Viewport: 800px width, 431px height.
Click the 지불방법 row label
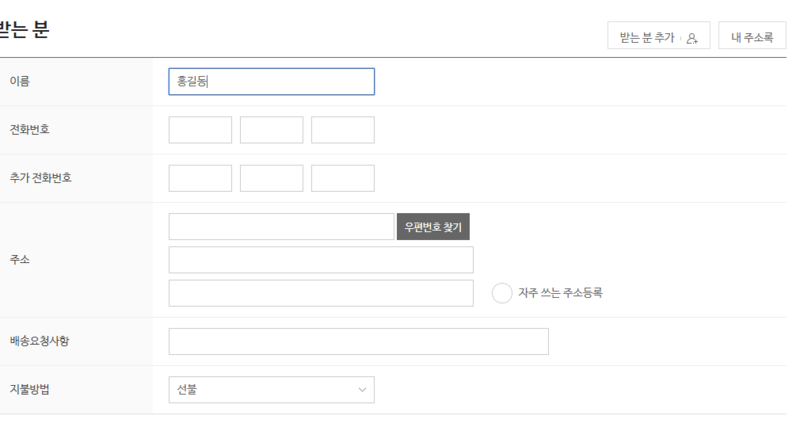(30, 390)
